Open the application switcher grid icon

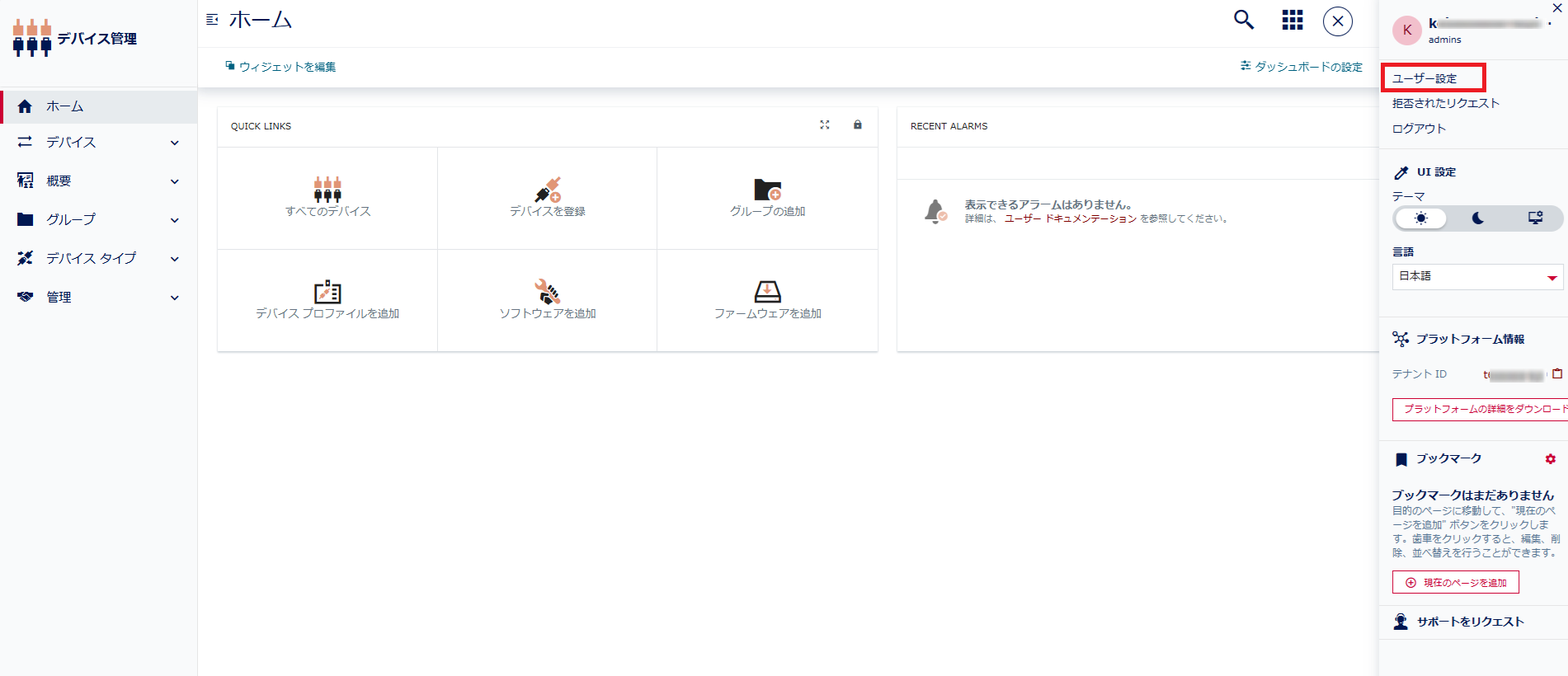1293,20
